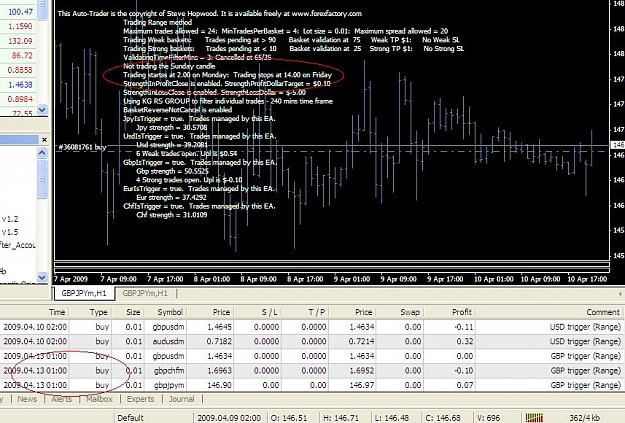Click the GBP trigger (Range) comment on the gbpjpym row
This screenshot has width=625, height=423.
pos(586,386)
